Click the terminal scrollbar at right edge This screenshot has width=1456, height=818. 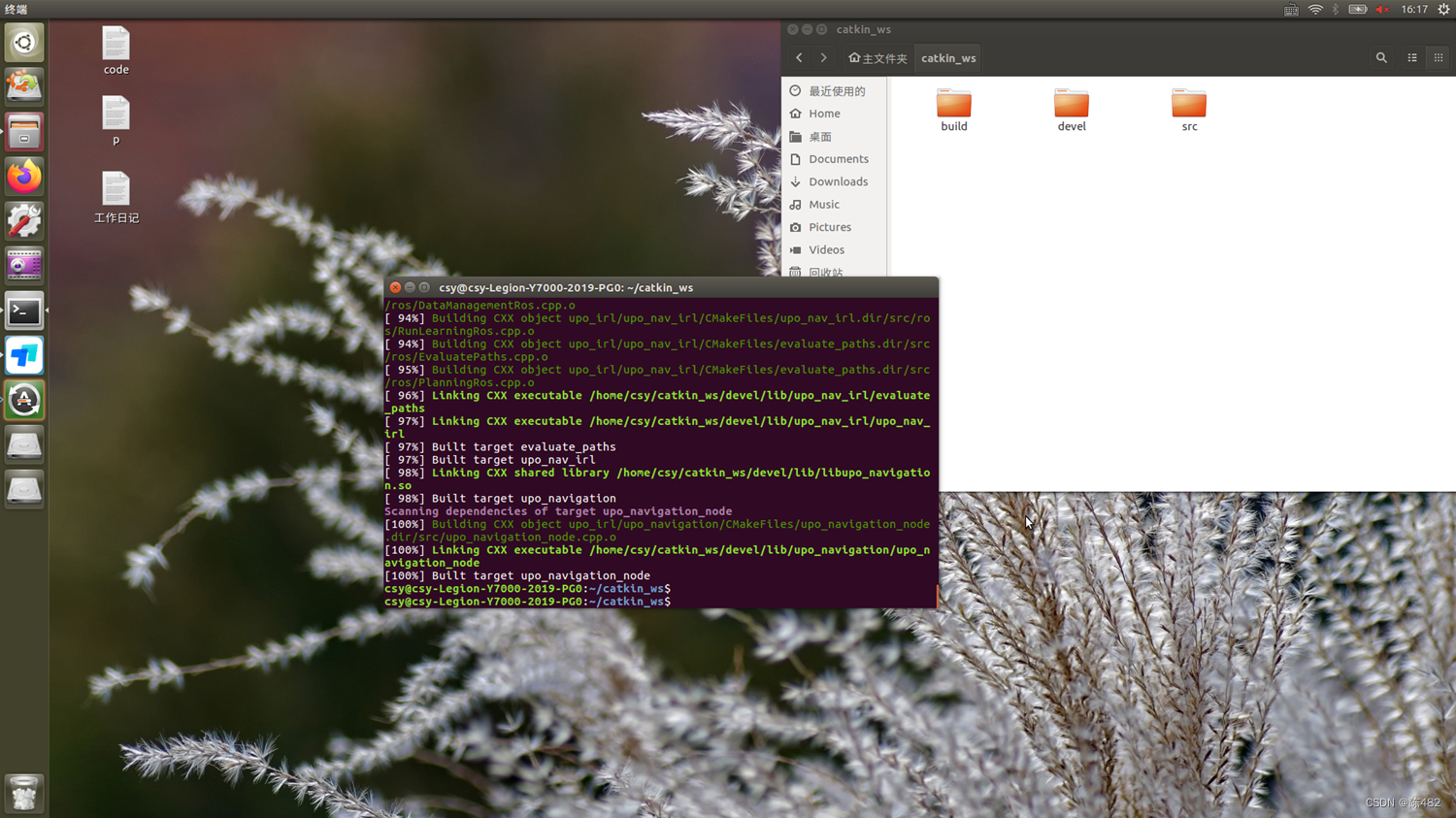937,597
